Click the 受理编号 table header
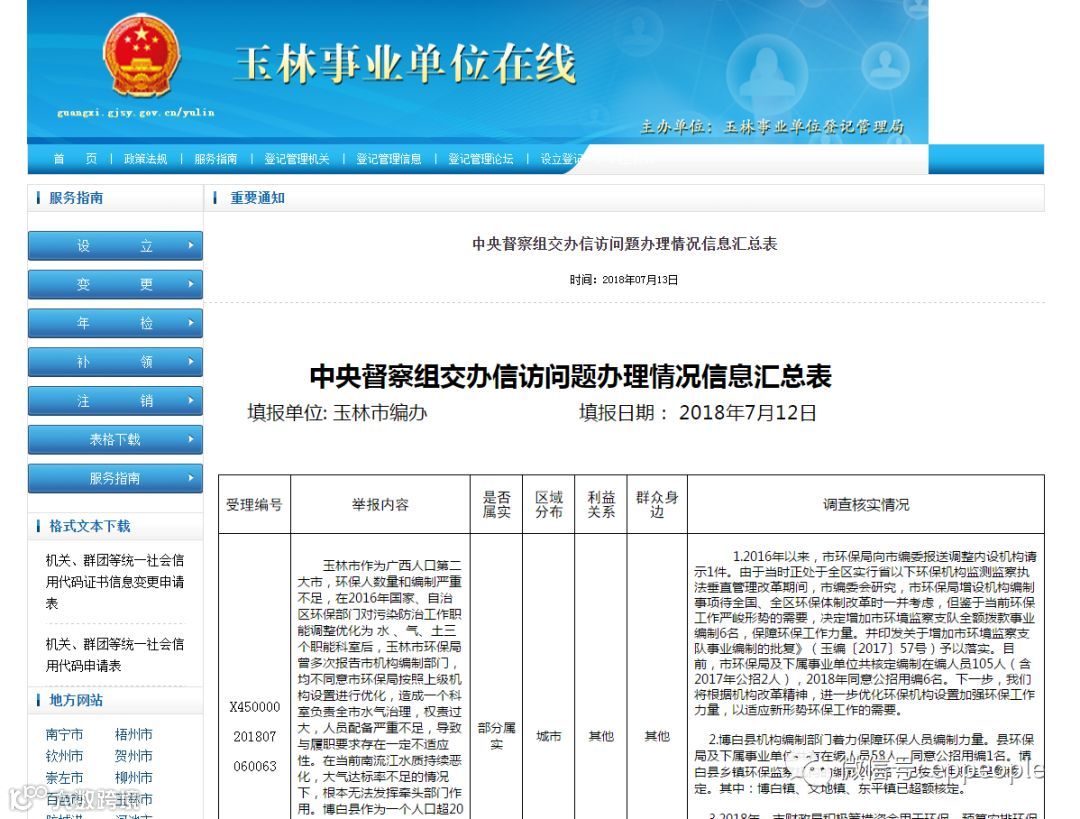Screen dimensions: 1080x819 click(254, 504)
